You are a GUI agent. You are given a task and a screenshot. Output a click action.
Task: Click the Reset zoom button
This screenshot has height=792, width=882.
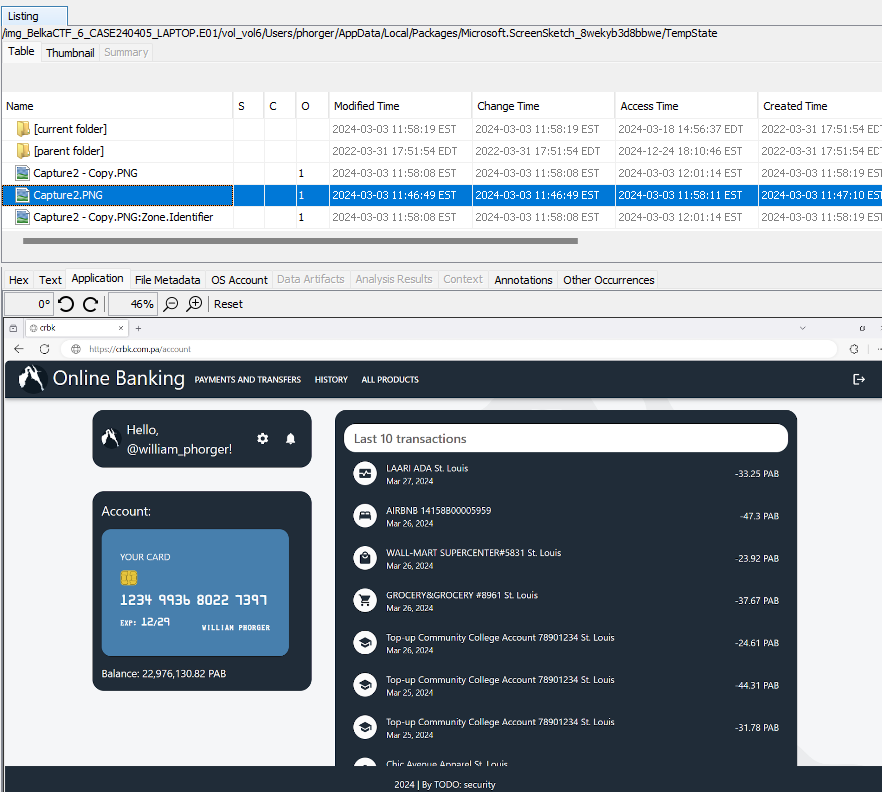coord(228,304)
